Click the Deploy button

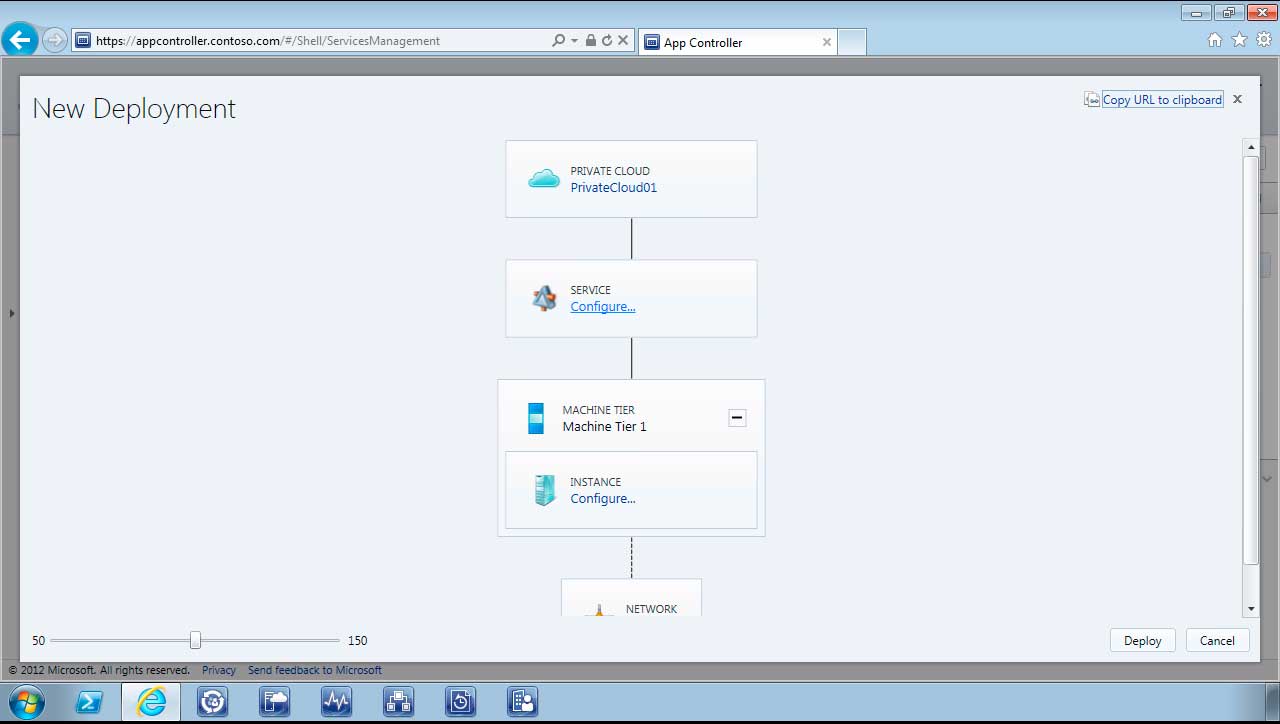(1143, 641)
